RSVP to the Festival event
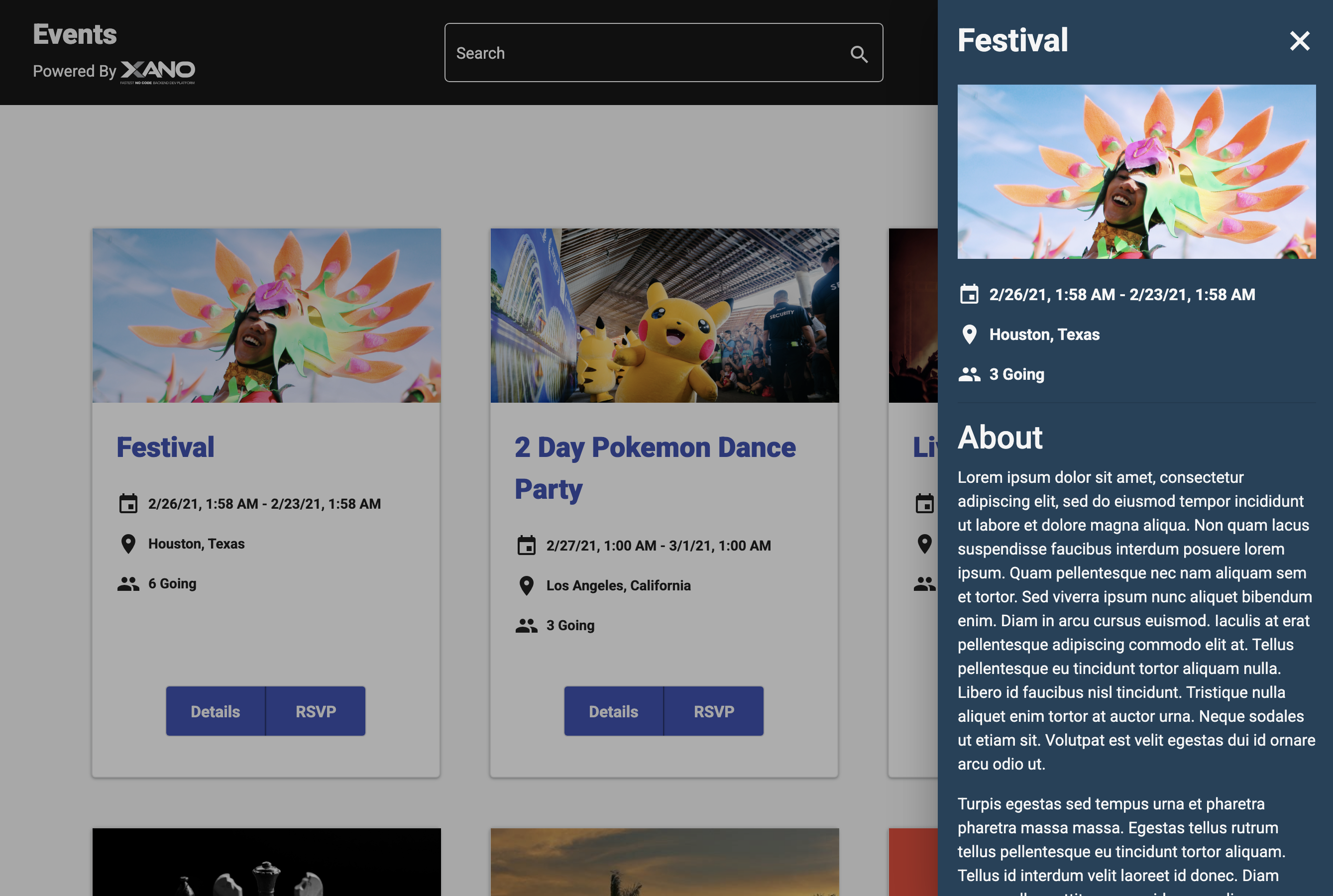This screenshot has height=896, width=1333. 316,711
